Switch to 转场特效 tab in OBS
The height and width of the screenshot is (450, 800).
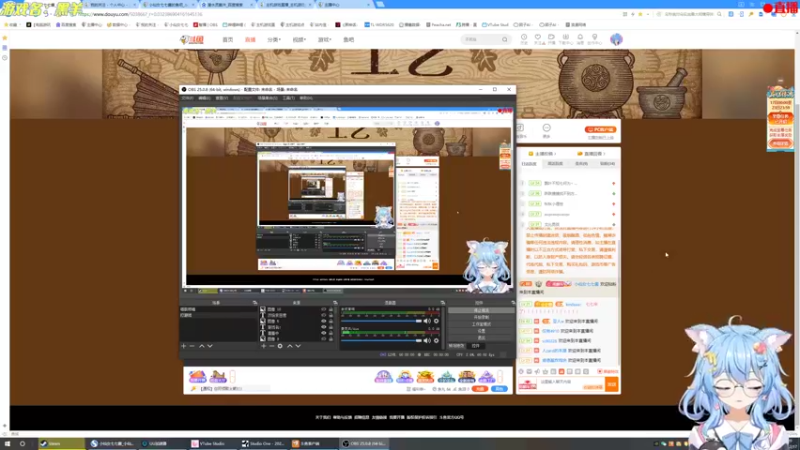tap(456, 346)
